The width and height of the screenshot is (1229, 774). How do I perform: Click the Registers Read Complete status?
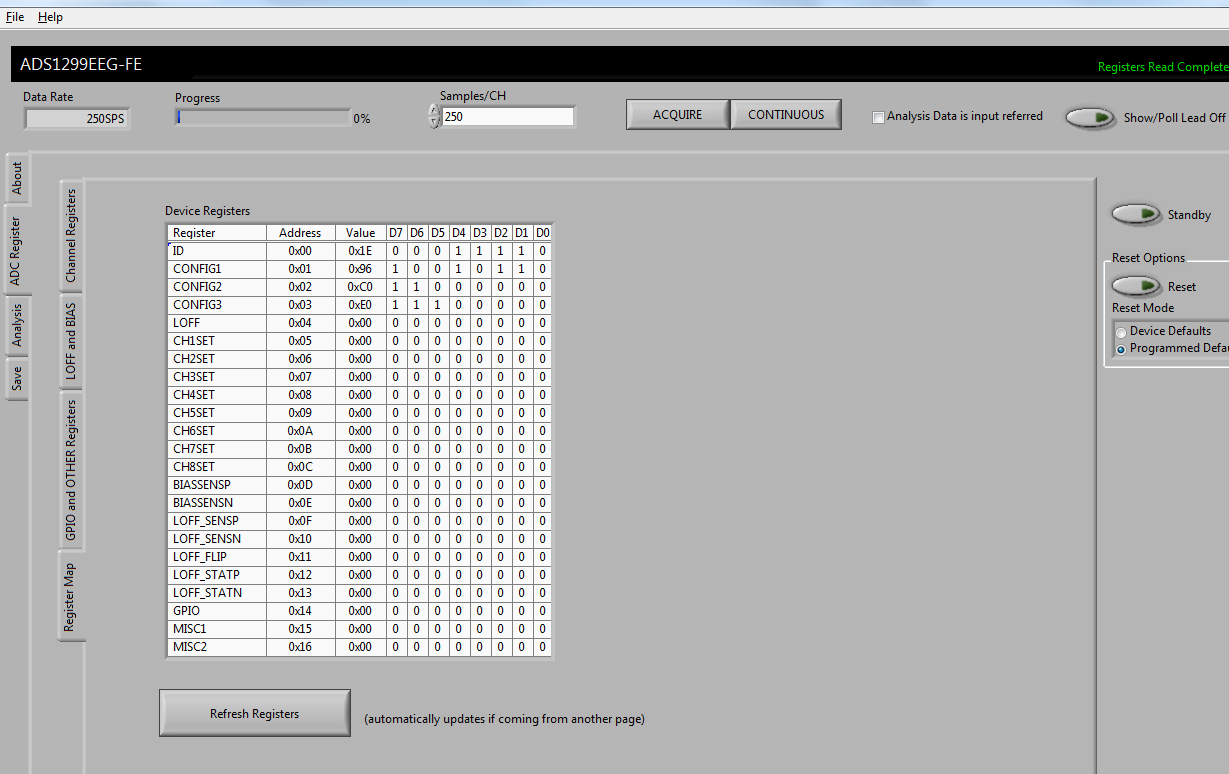(1163, 67)
